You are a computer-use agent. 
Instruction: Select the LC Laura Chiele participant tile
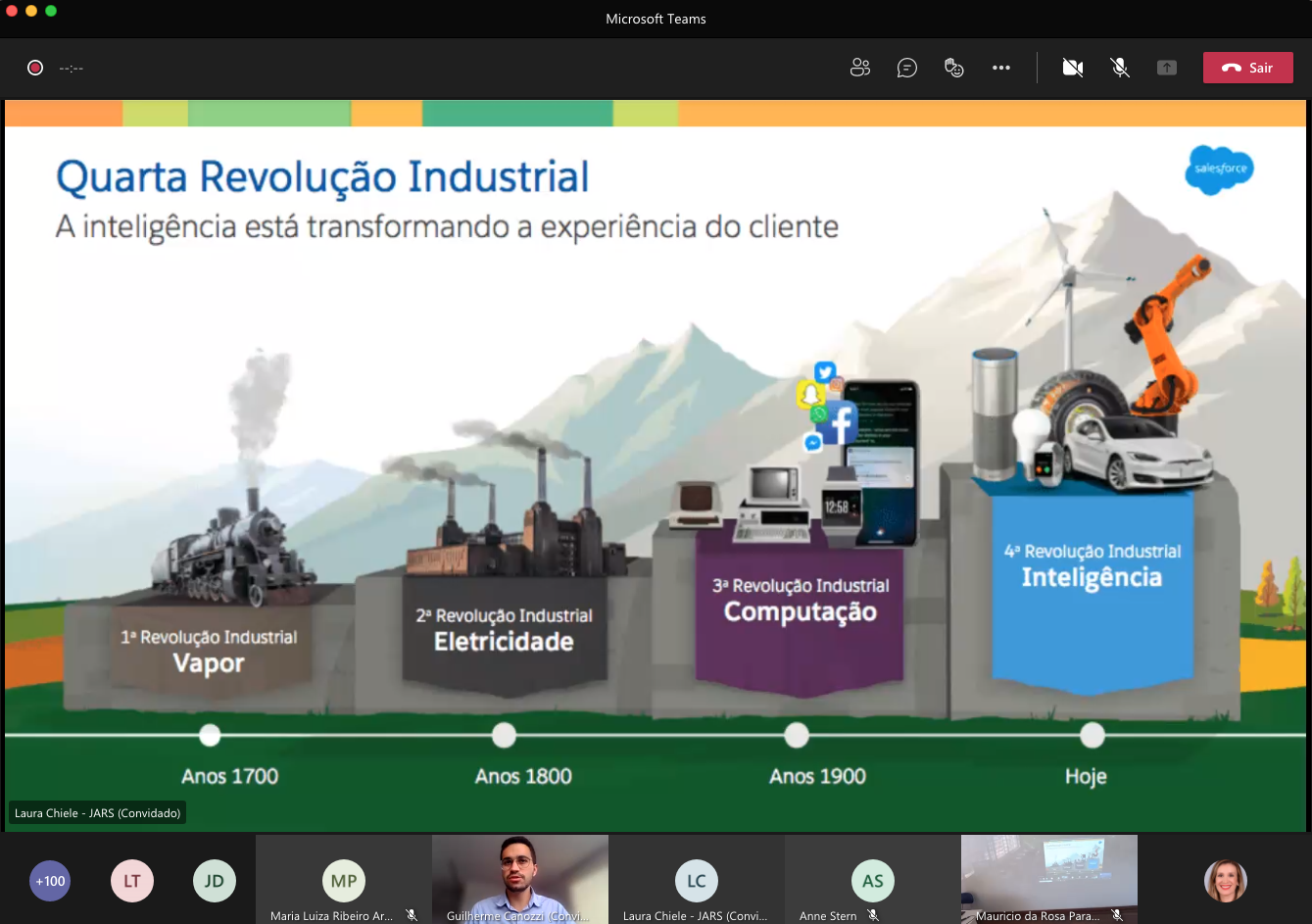pos(696,881)
